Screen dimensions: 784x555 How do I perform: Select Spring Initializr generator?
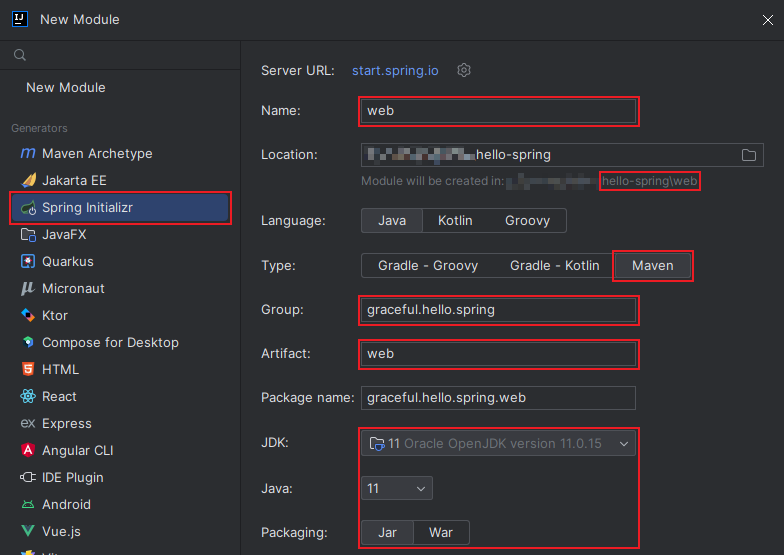click(120, 208)
